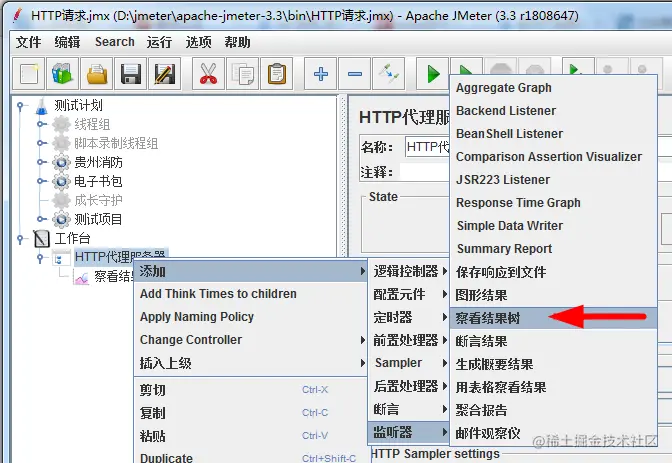Click the Save As pencil icon
672x463 pixels.
coord(165,74)
